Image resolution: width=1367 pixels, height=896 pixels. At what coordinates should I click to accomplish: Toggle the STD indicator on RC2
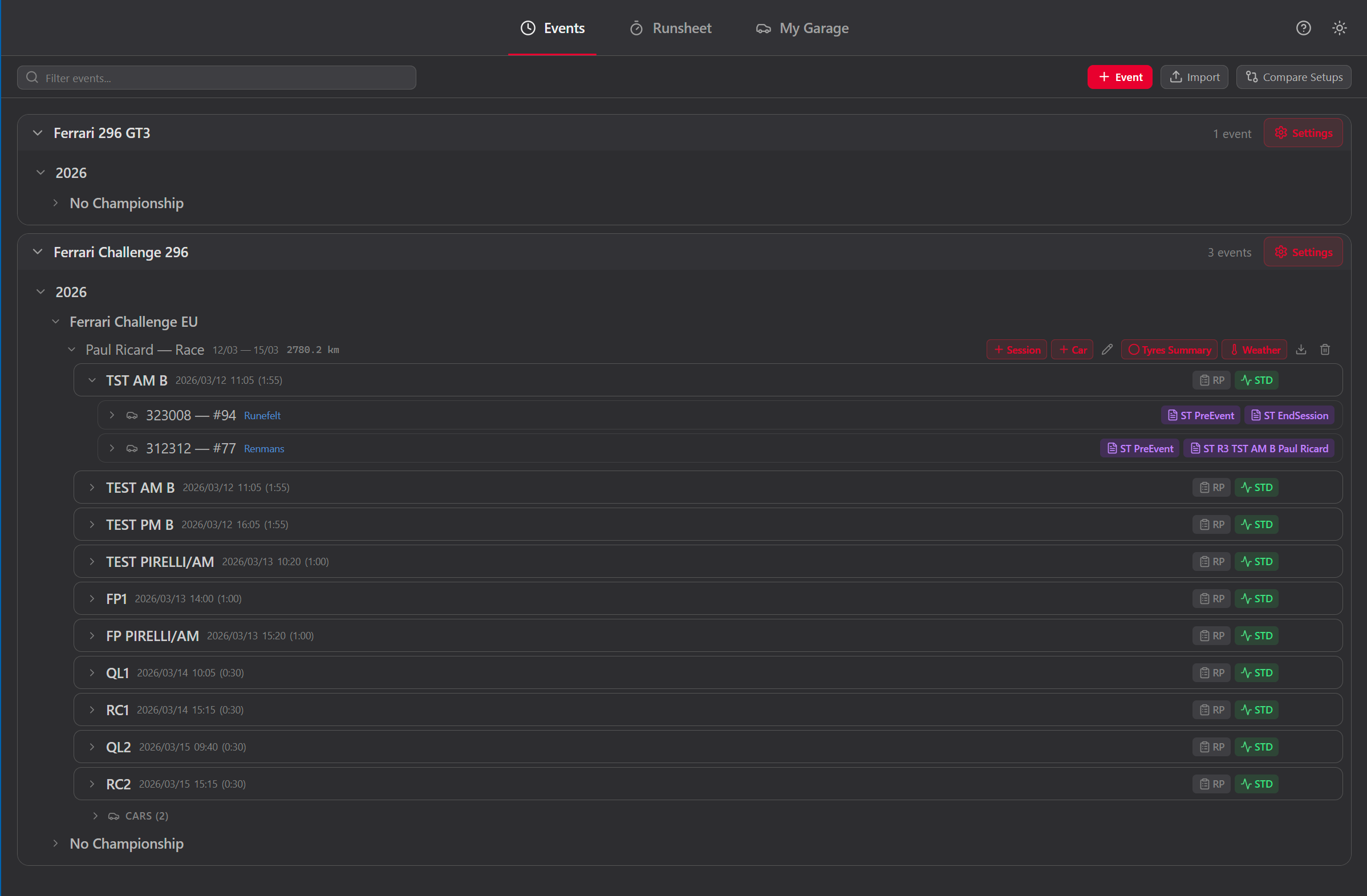tap(1256, 784)
